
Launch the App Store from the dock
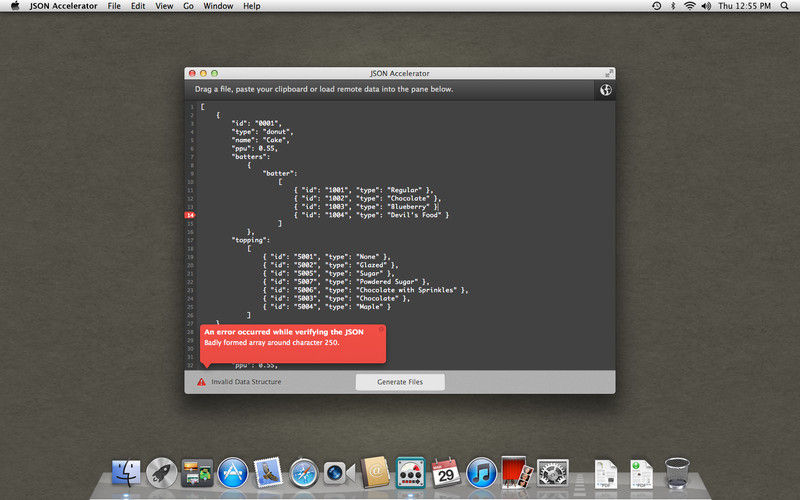point(233,472)
